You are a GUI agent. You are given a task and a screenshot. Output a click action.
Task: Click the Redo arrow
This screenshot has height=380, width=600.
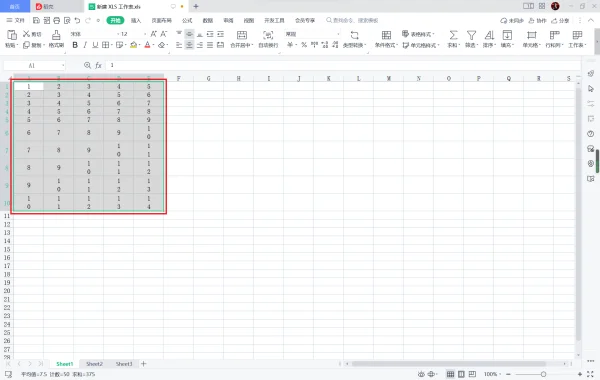click(88, 20)
